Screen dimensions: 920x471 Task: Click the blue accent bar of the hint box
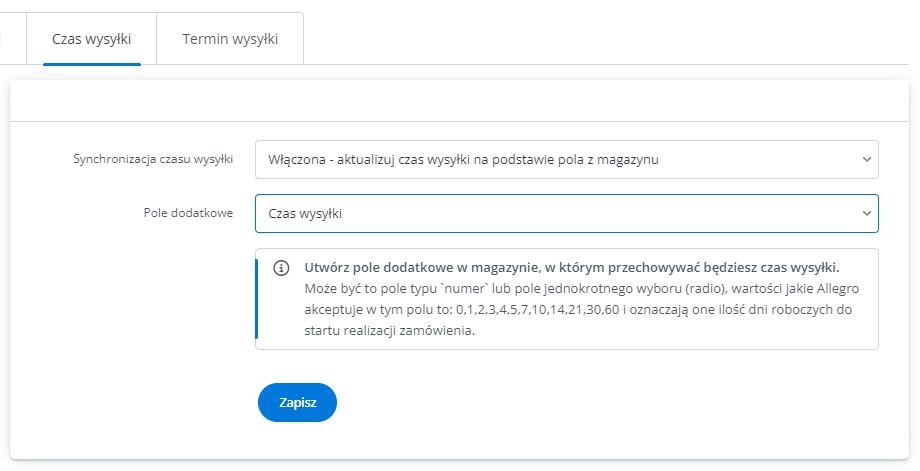[x=256, y=299]
